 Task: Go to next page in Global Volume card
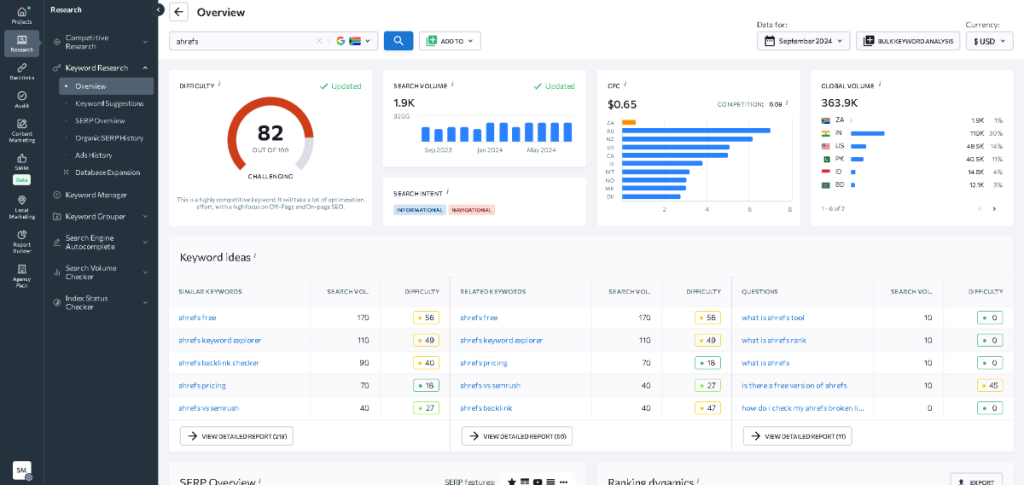point(994,209)
